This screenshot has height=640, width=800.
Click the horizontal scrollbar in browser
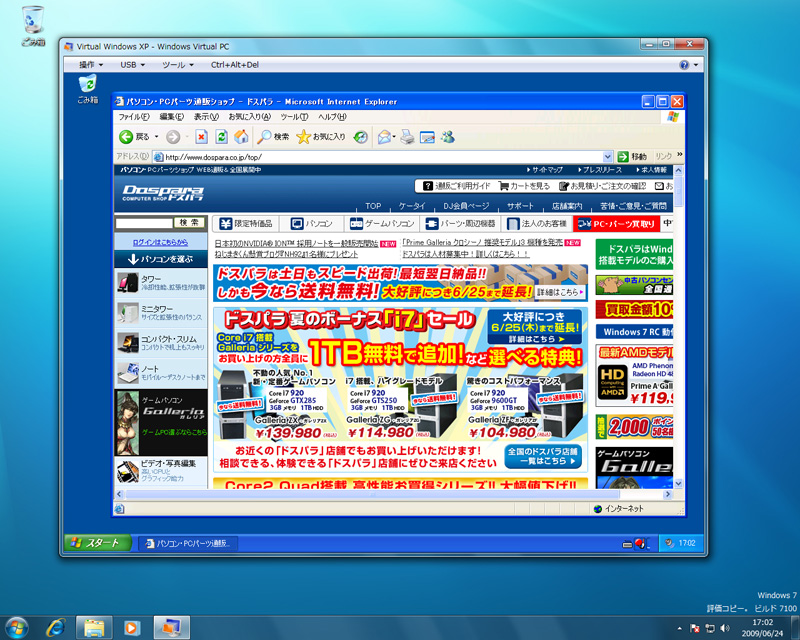click(x=400, y=495)
